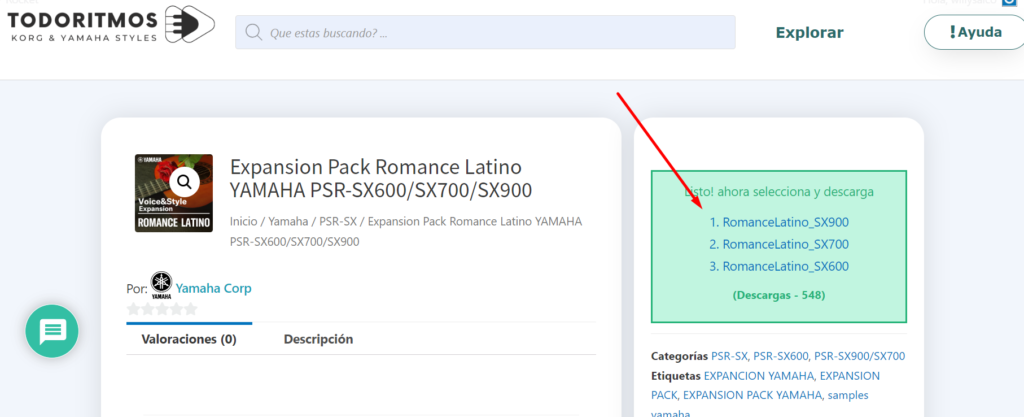The height and width of the screenshot is (417, 1024).
Task: Go to Inicio breadcrumb link
Action: (242, 221)
